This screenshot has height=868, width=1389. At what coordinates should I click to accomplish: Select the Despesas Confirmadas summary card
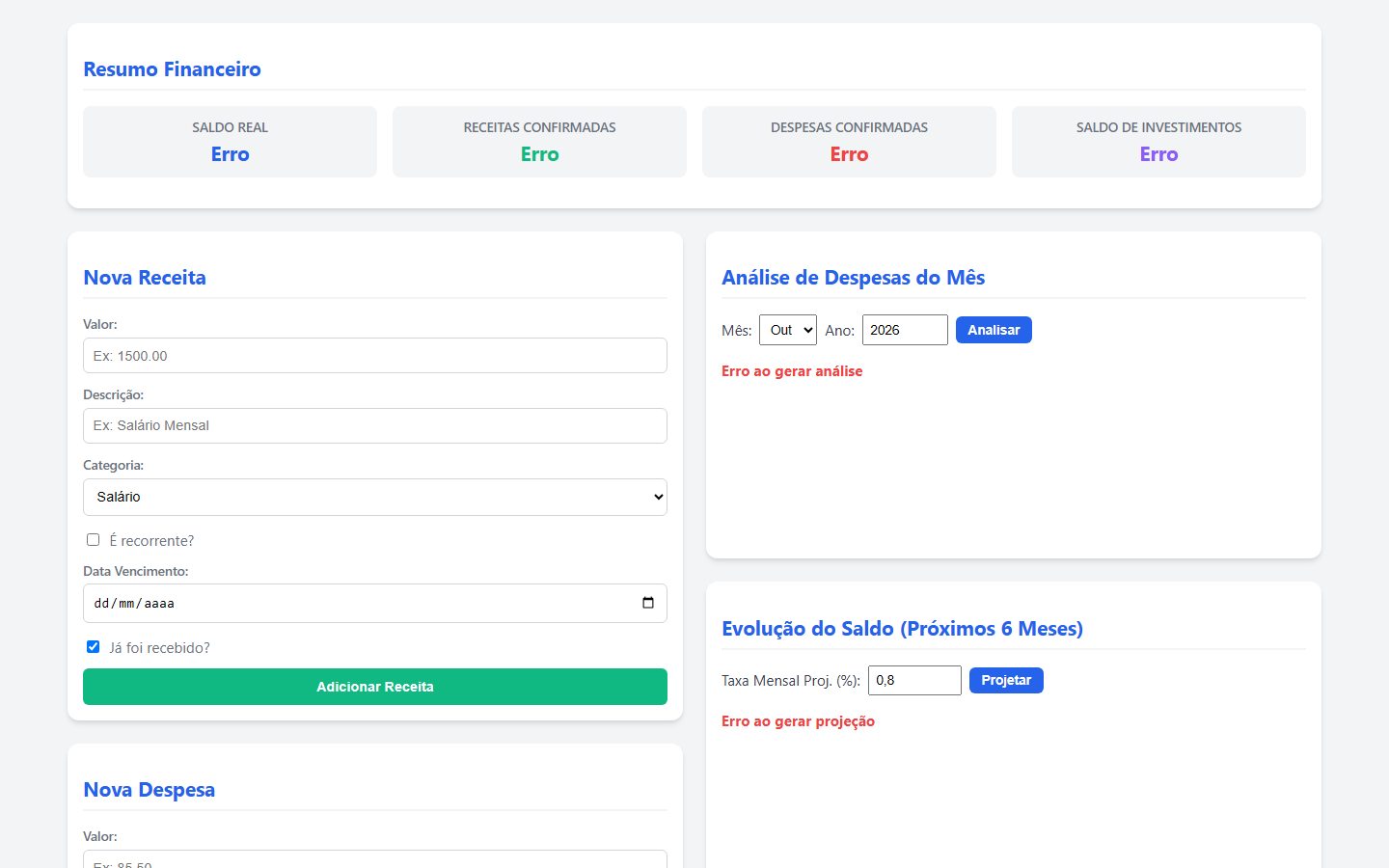pos(849,142)
